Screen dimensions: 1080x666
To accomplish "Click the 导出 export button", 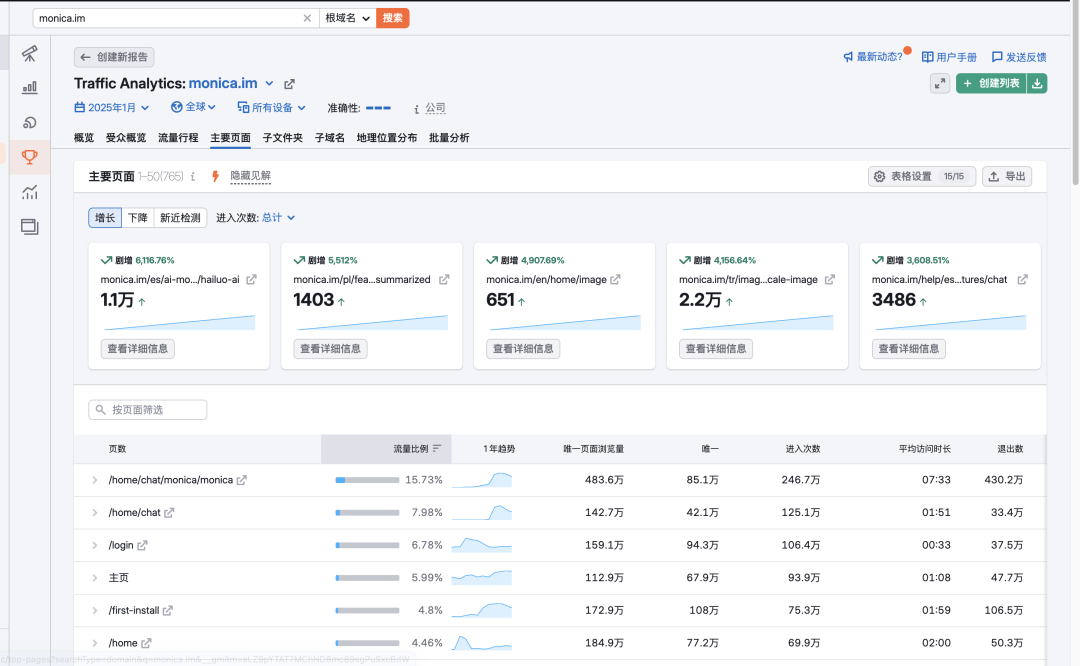I will [1007, 176].
